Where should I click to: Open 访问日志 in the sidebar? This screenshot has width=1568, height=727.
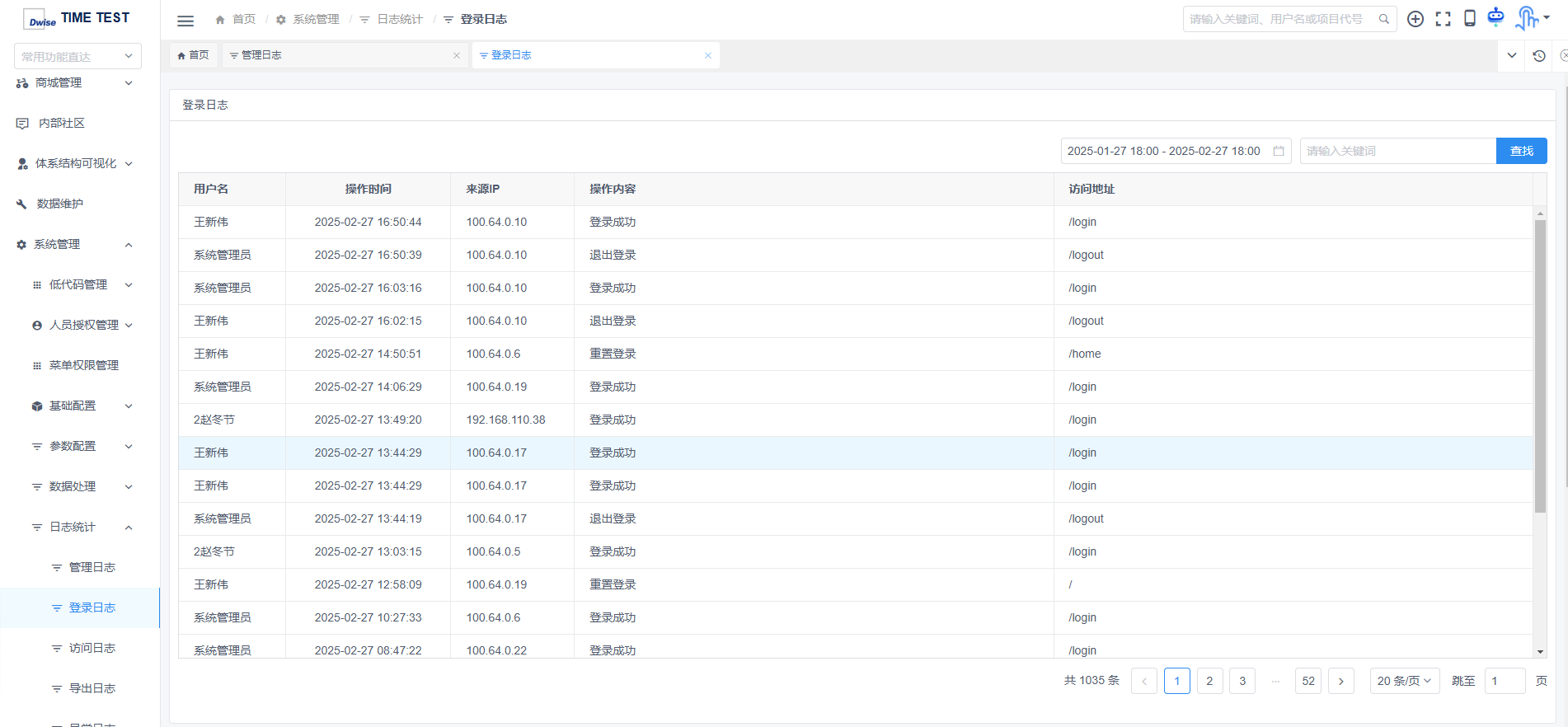92,648
